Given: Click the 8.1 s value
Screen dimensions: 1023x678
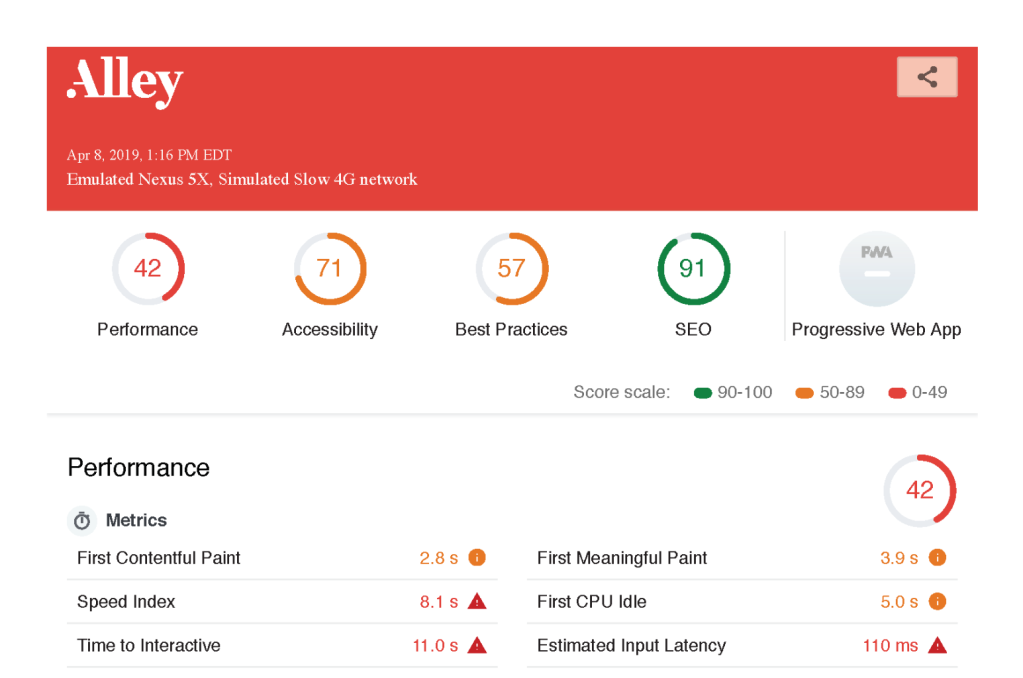Looking at the screenshot, I should 438,602.
